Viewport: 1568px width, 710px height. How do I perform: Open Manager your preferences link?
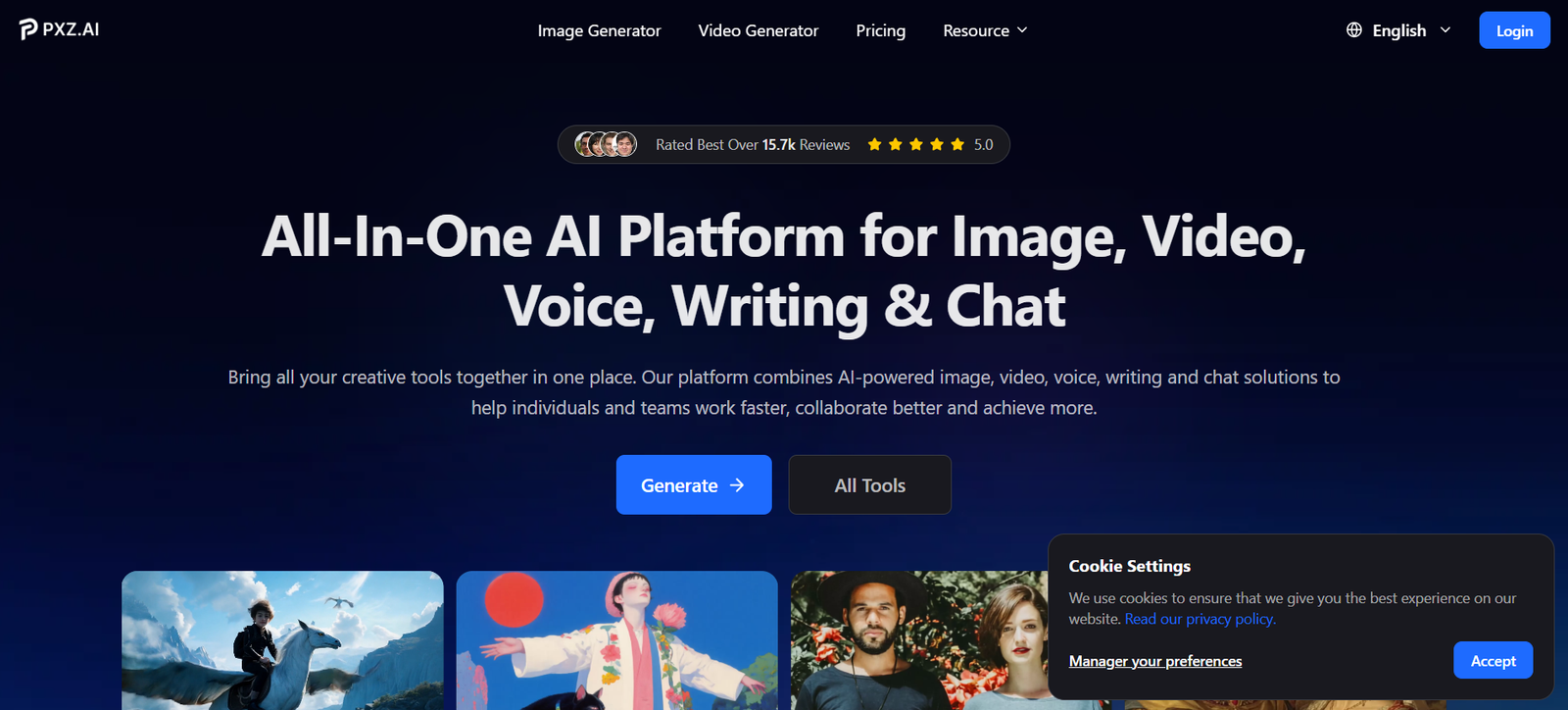pyautogui.click(x=1155, y=661)
